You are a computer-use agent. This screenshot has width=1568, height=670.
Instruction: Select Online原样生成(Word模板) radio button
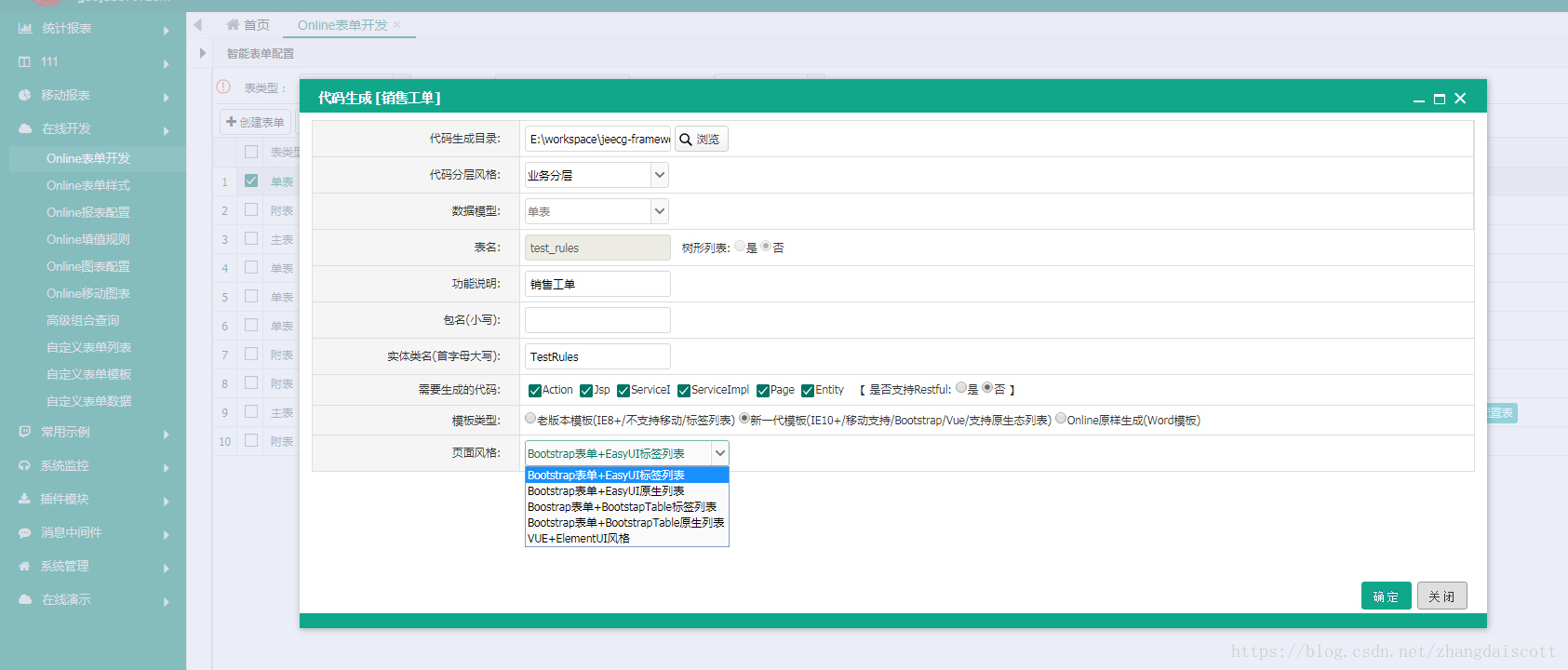click(x=1061, y=419)
